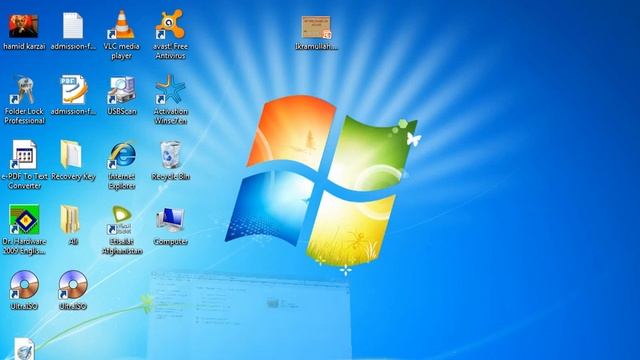The height and width of the screenshot is (360, 640).
Task: Select the Computer desktop icon
Action: tap(170, 220)
